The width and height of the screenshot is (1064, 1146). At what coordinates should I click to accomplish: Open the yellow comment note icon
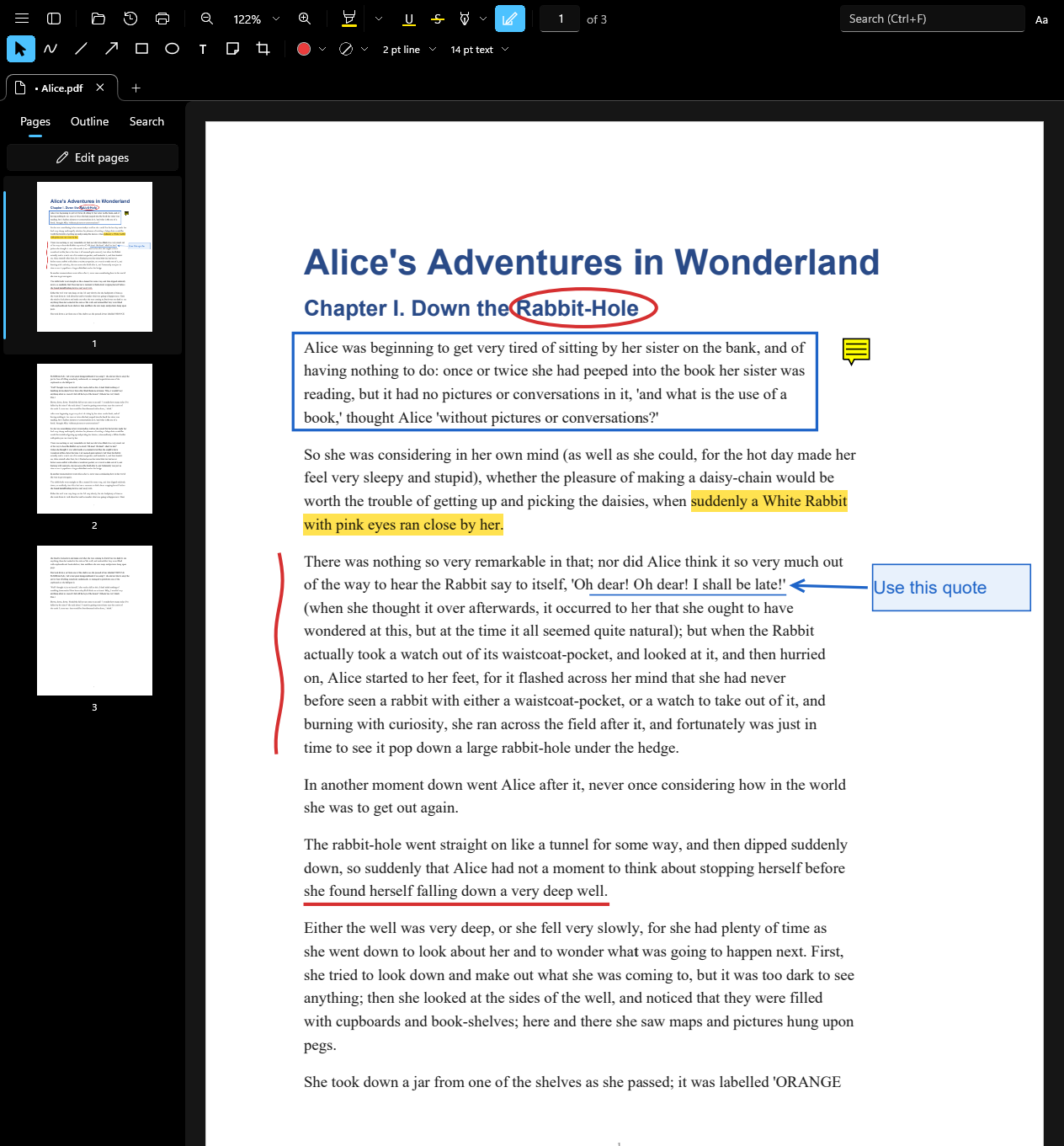point(856,350)
